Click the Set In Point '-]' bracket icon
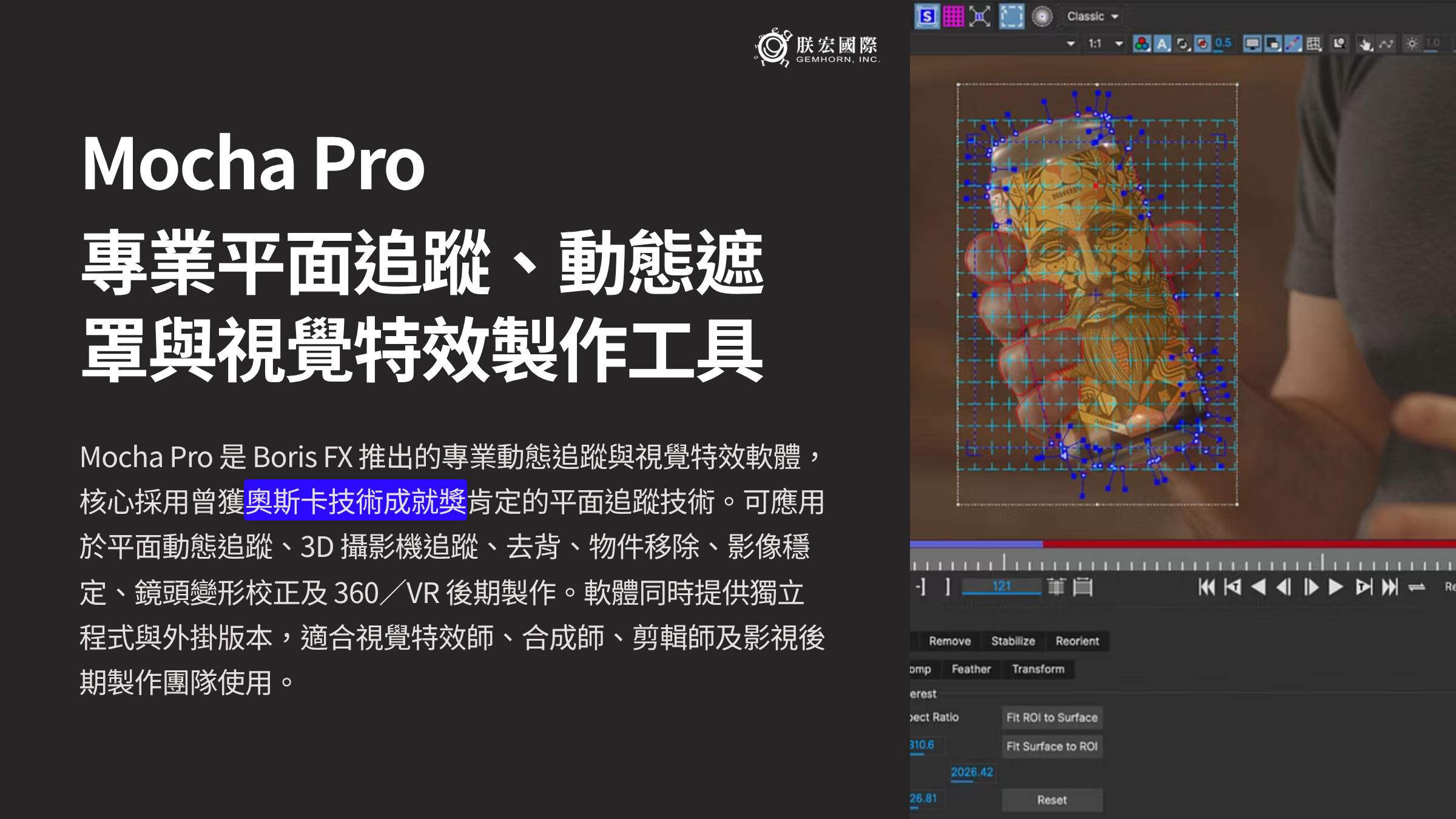 [921, 587]
